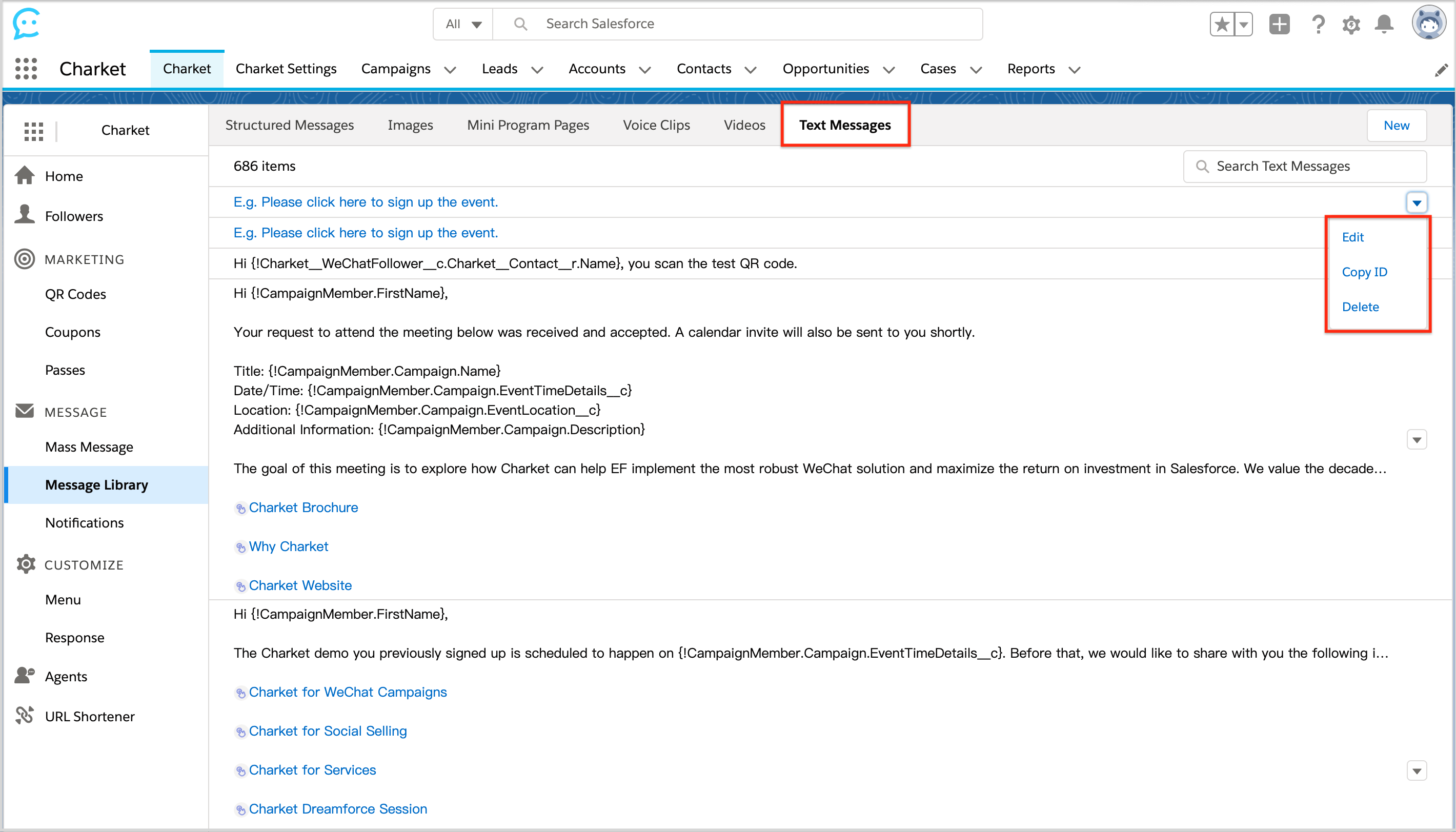Click link icon beside Why Charket
The height and width of the screenshot is (832, 1456).
(240, 547)
